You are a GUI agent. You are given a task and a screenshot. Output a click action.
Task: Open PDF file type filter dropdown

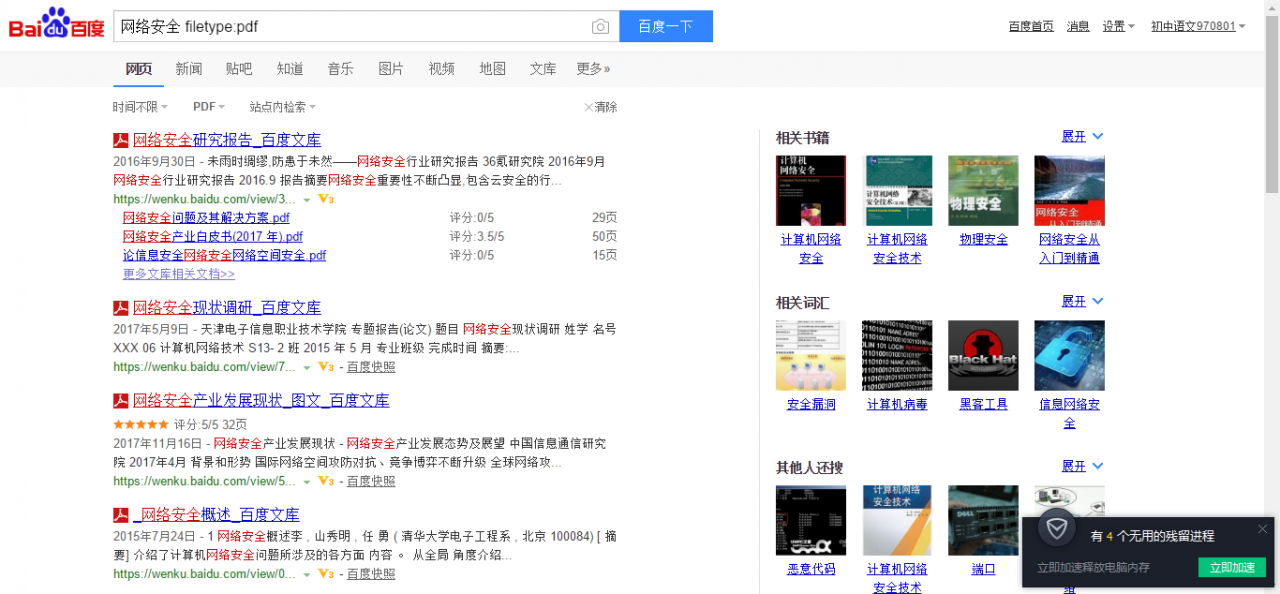(x=209, y=107)
